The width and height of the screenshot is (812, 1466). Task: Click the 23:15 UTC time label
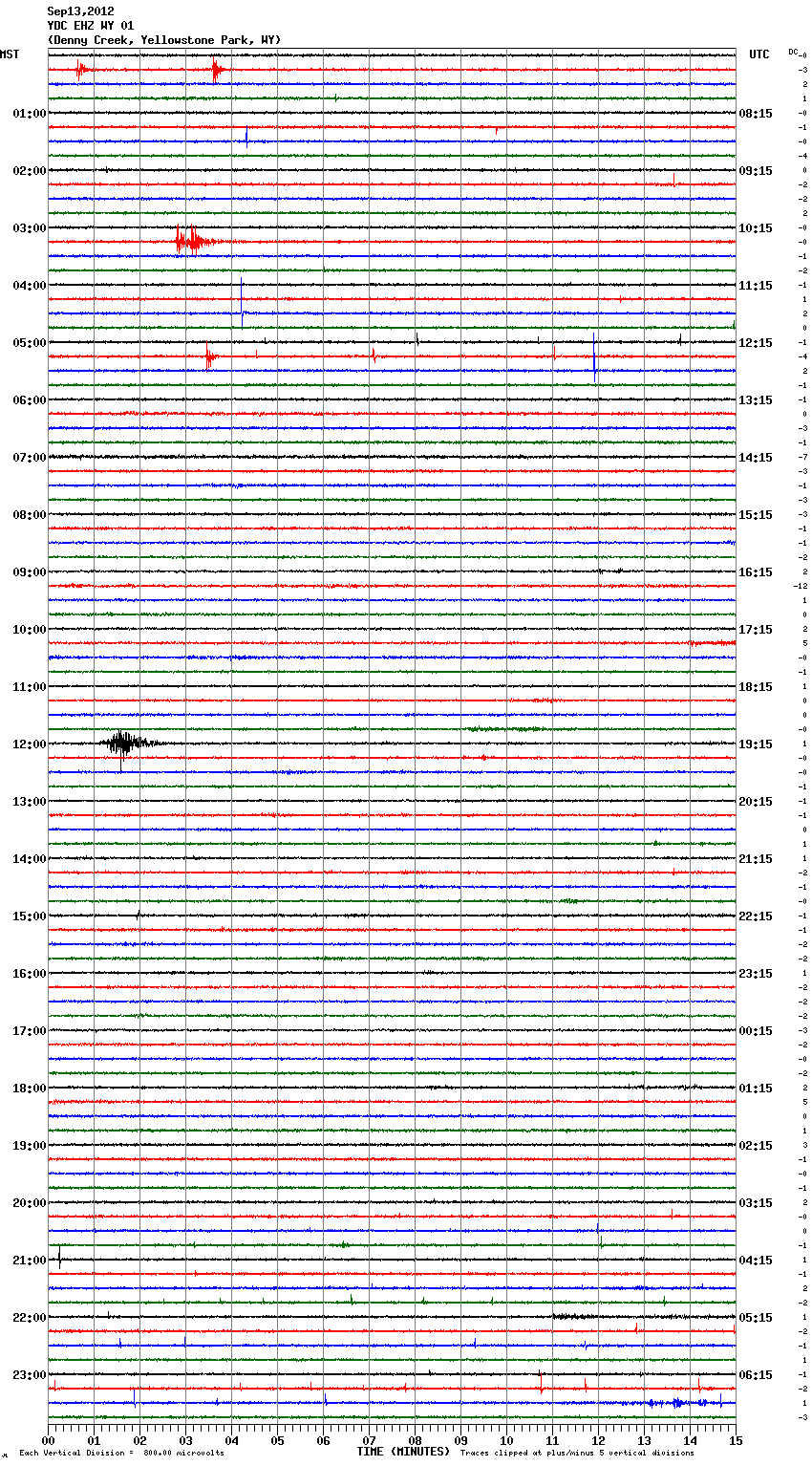point(756,974)
